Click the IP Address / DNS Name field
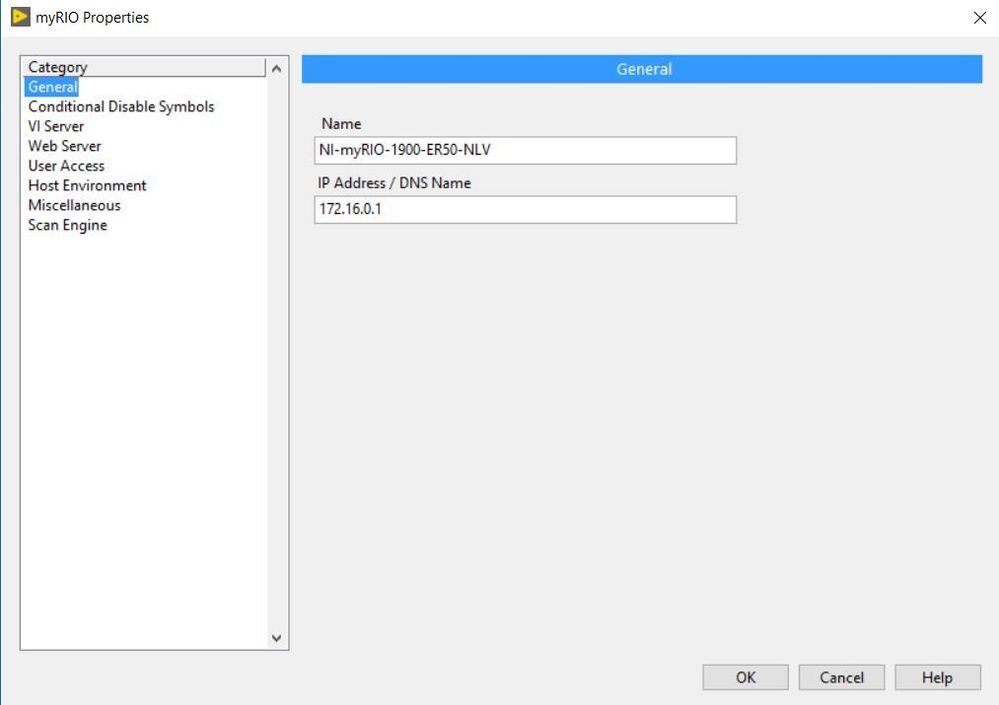This screenshot has width=999, height=705. pyautogui.click(x=525, y=210)
